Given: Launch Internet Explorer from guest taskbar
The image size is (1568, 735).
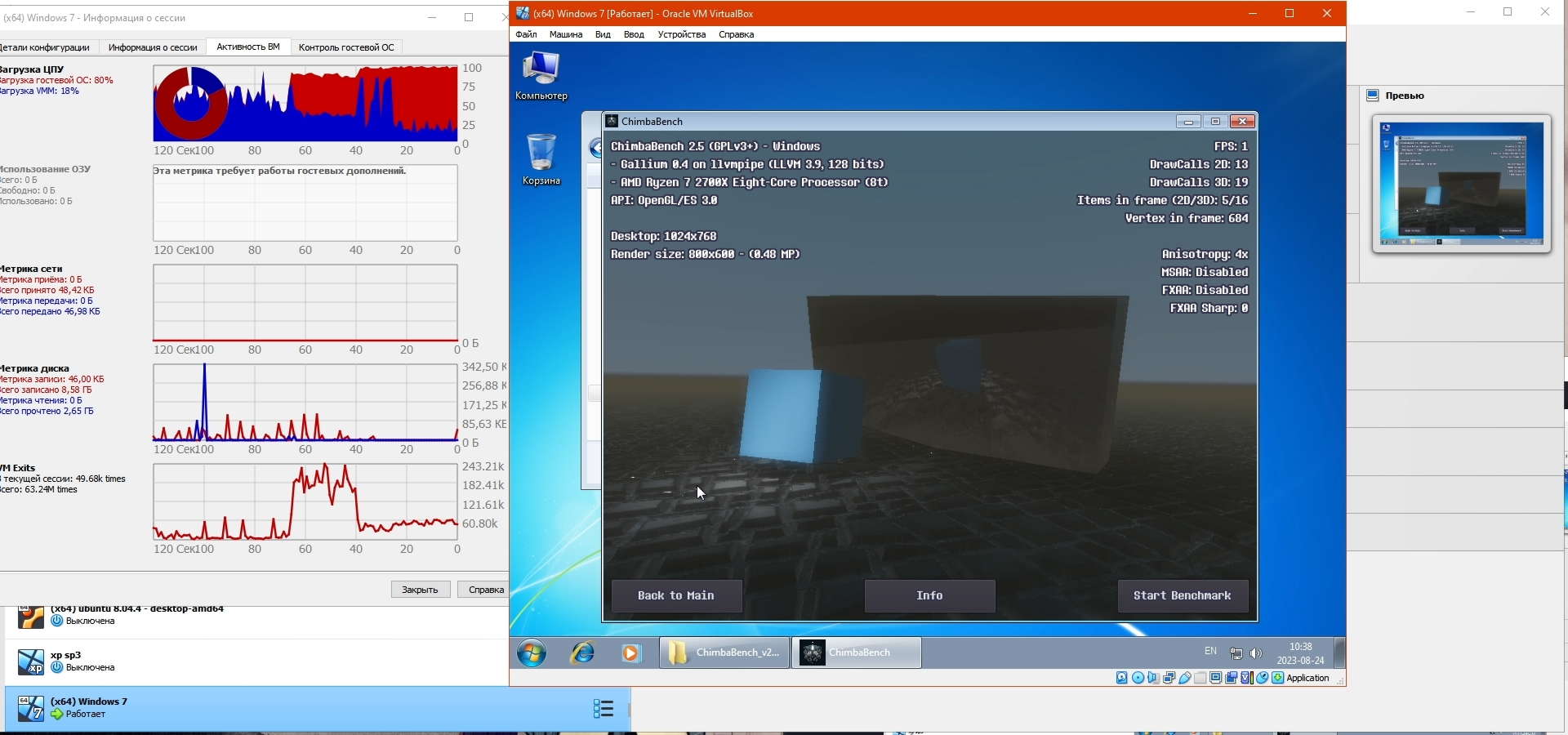Looking at the screenshot, I should point(582,653).
